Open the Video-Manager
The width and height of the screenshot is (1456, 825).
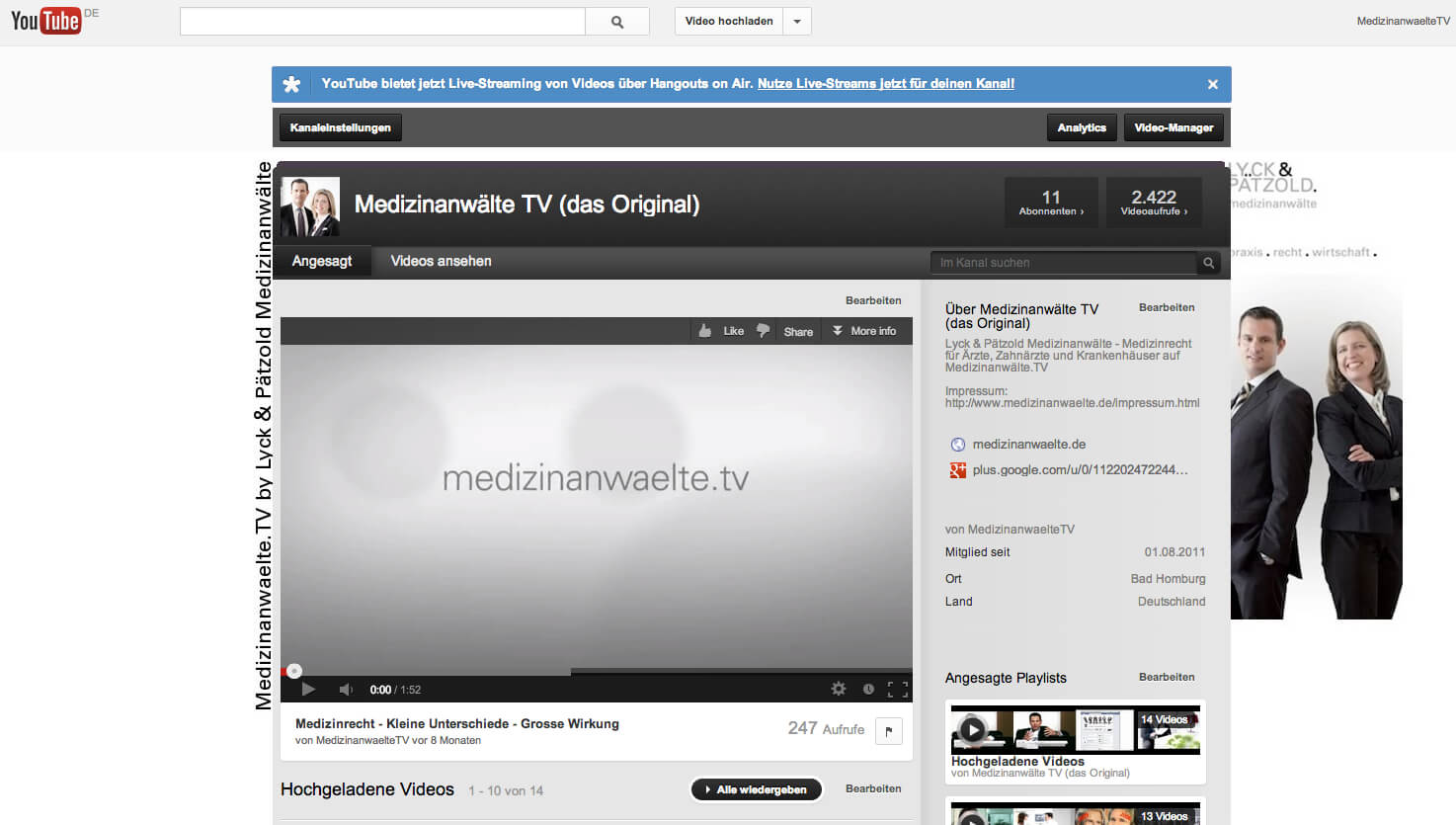click(x=1173, y=127)
